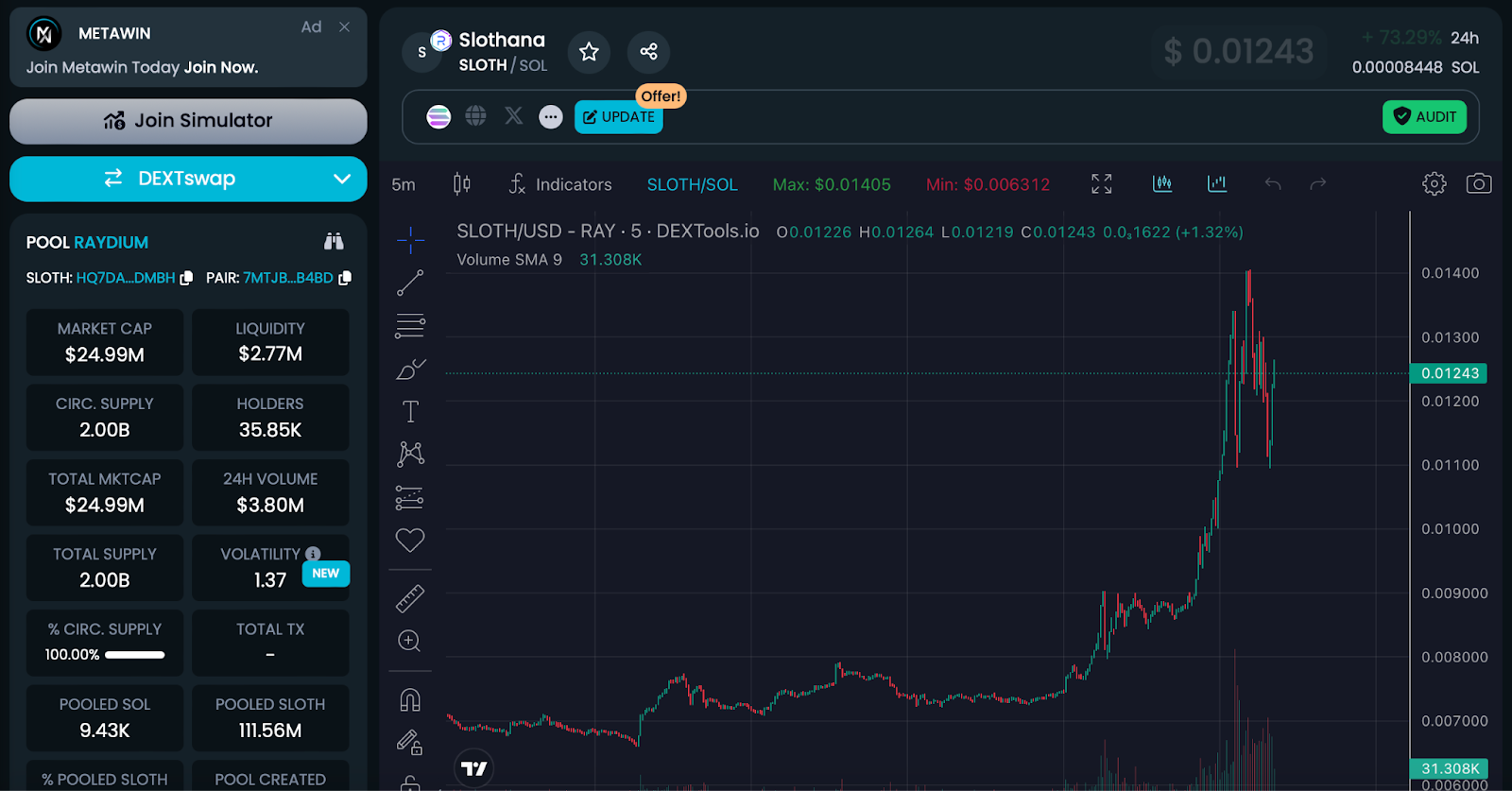
Task: Click Join Now link in Metawin ad
Action: click(x=221, y=67)
